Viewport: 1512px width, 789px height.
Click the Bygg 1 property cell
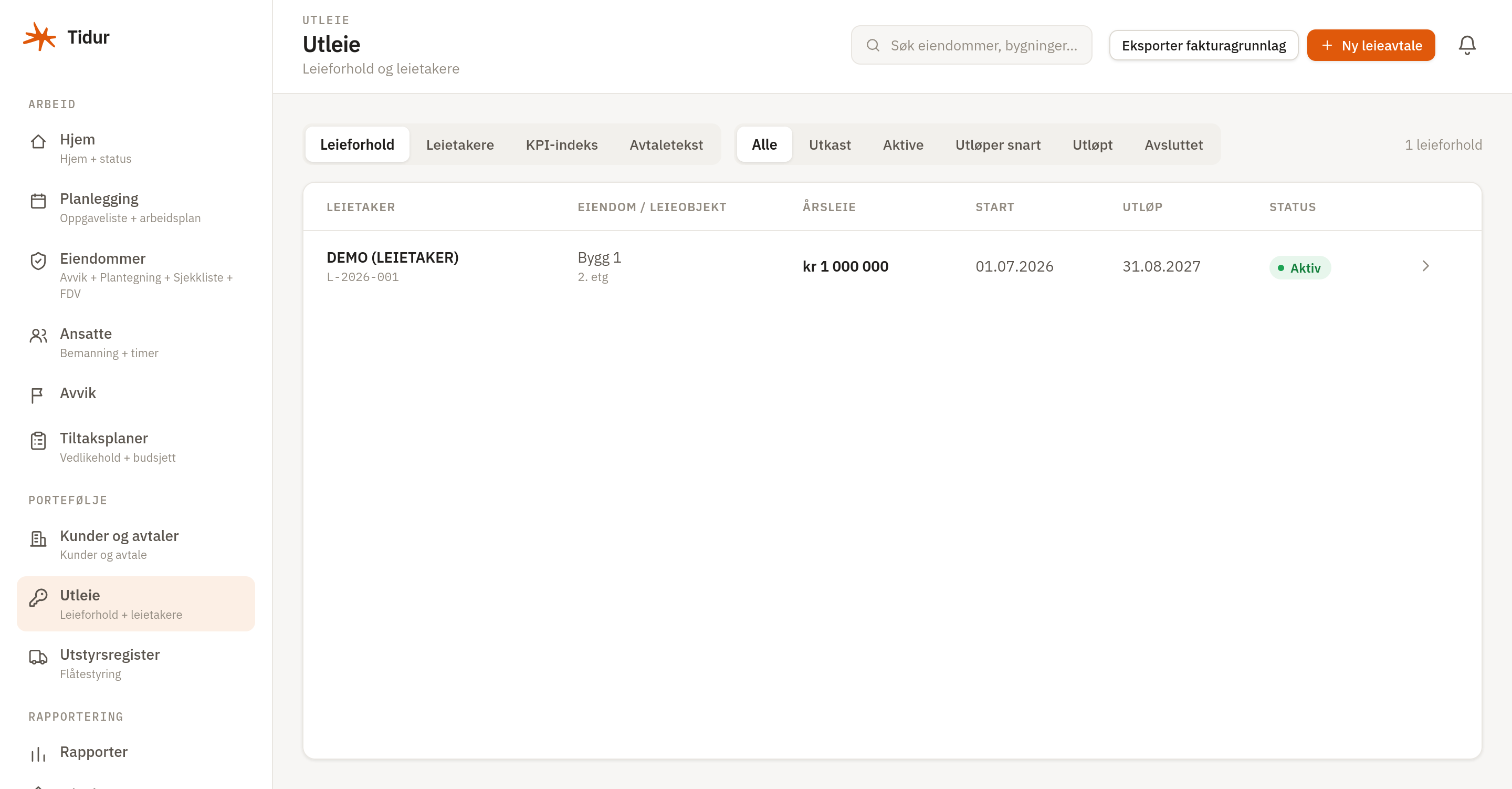tap(598, 258)
